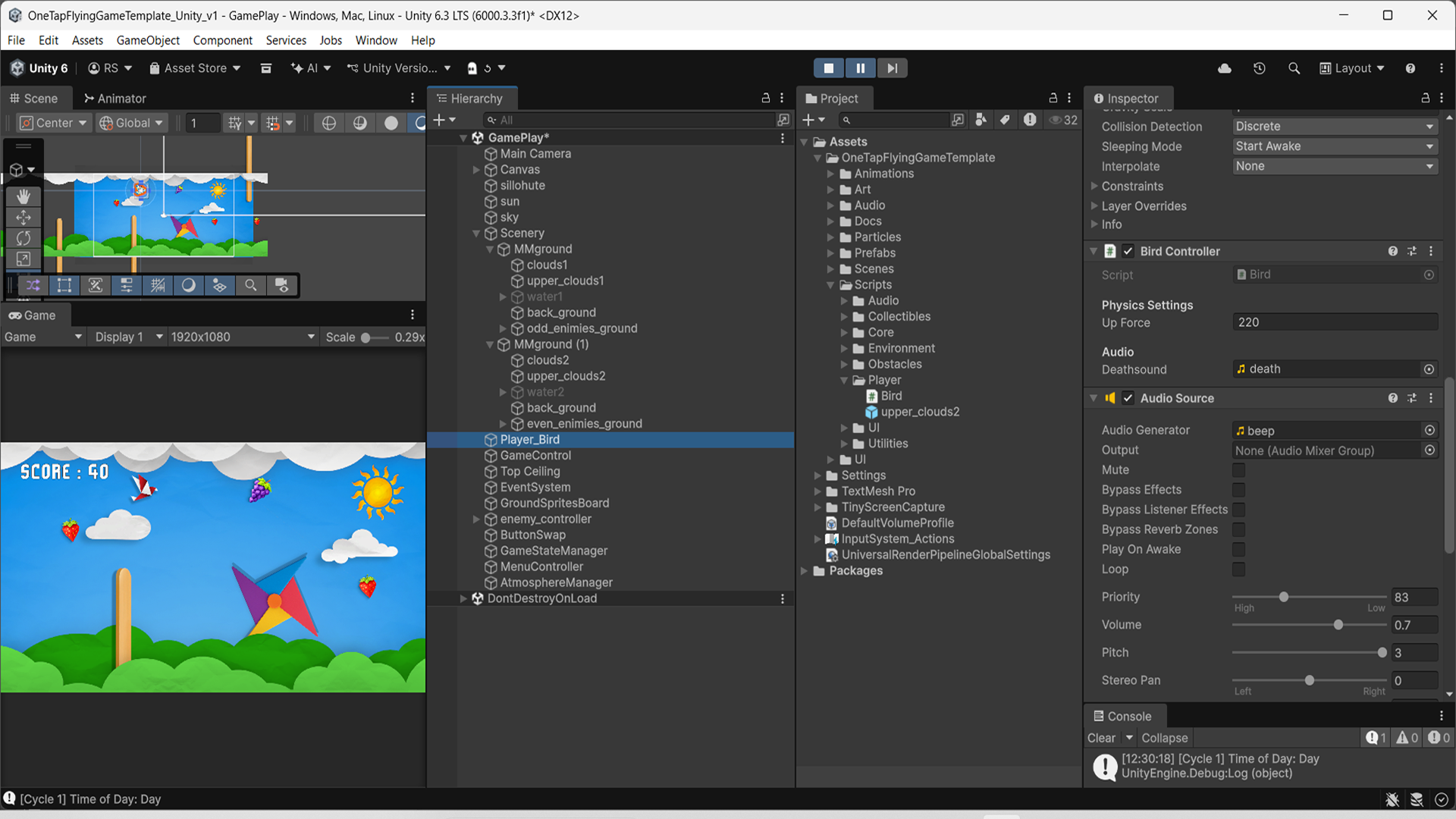1456x819 pixels.
Task: Toggle error pause icon in Project toolbar
Action: [x=1030, y=120]
